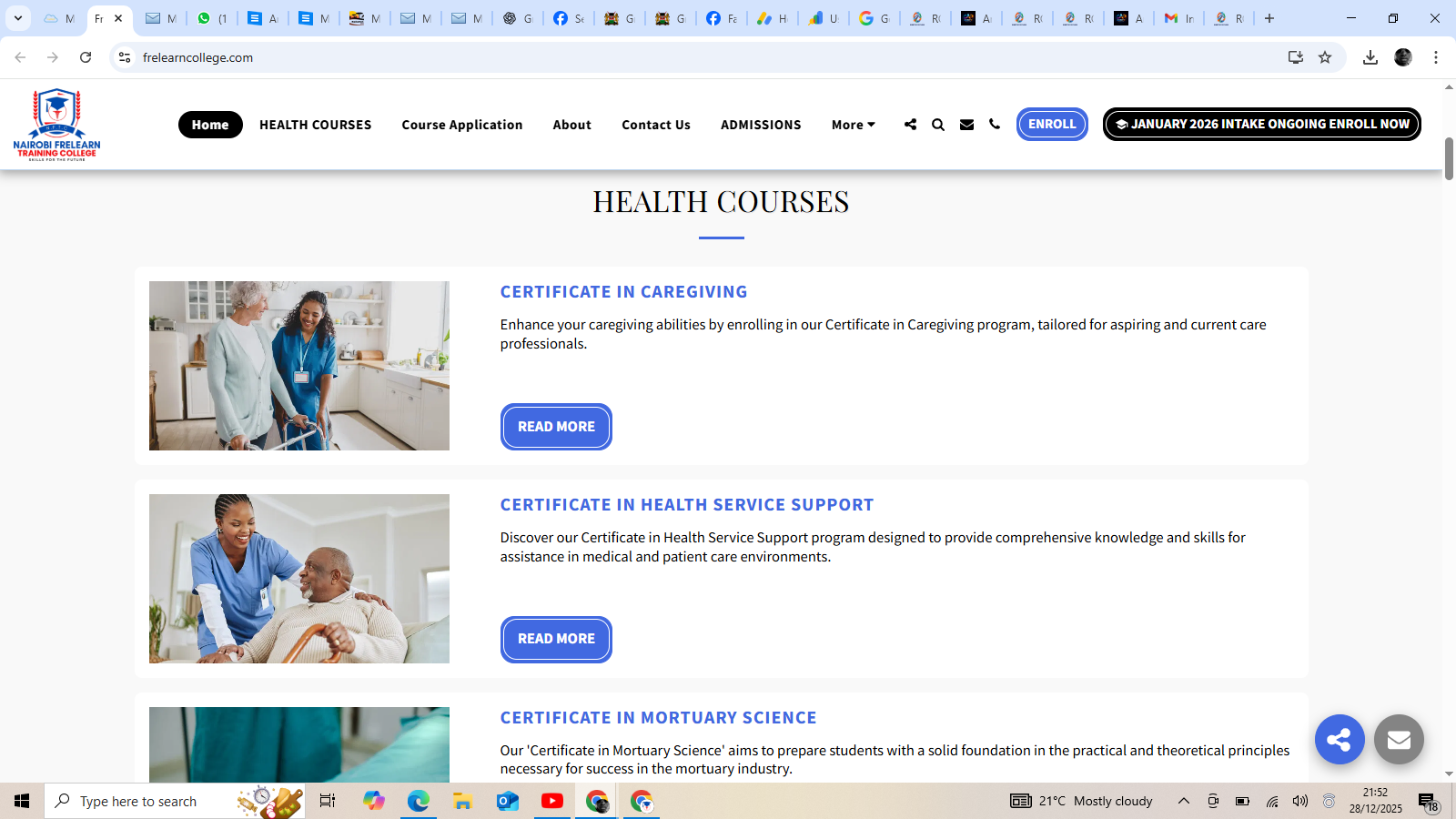Reload the page with refresh icon

pos(86,57)
